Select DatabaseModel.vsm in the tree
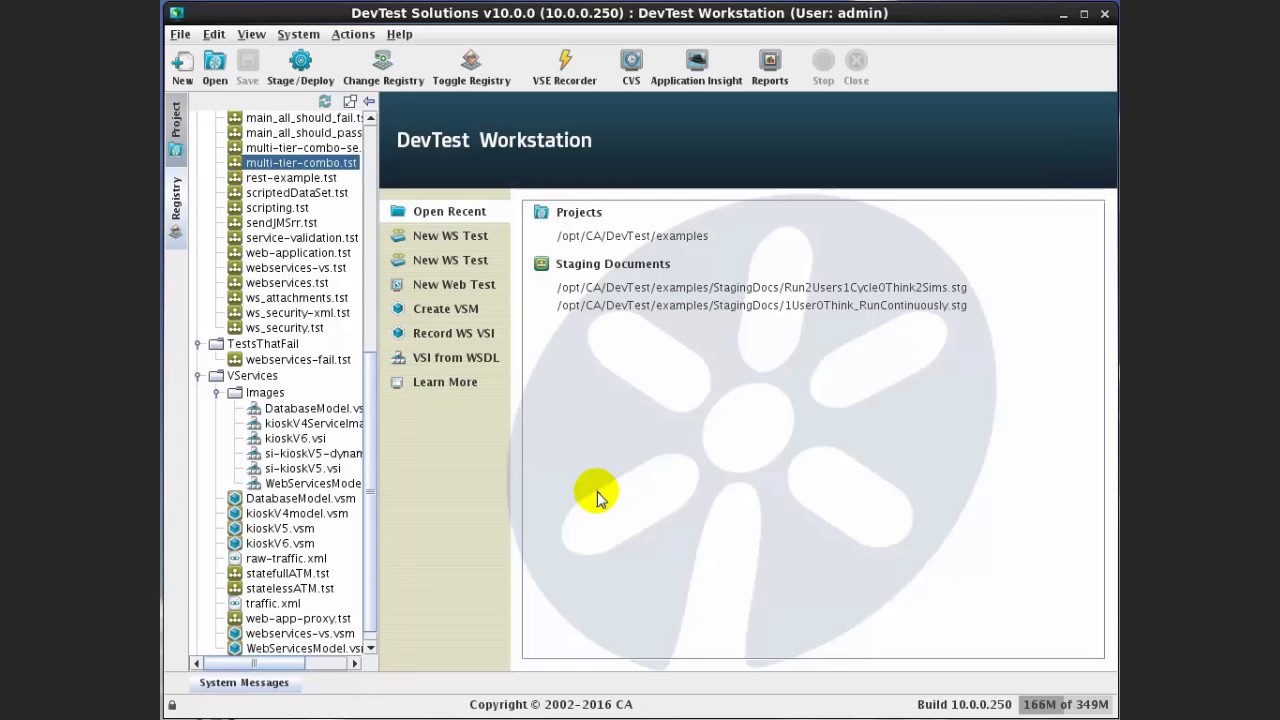This screenshot has width=1280, height=720. (300, 498)
